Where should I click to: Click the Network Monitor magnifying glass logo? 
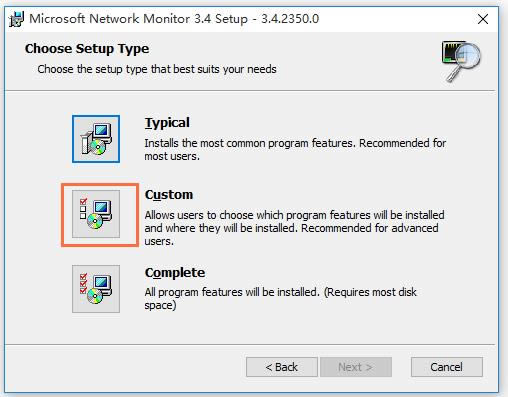[462, 61]
